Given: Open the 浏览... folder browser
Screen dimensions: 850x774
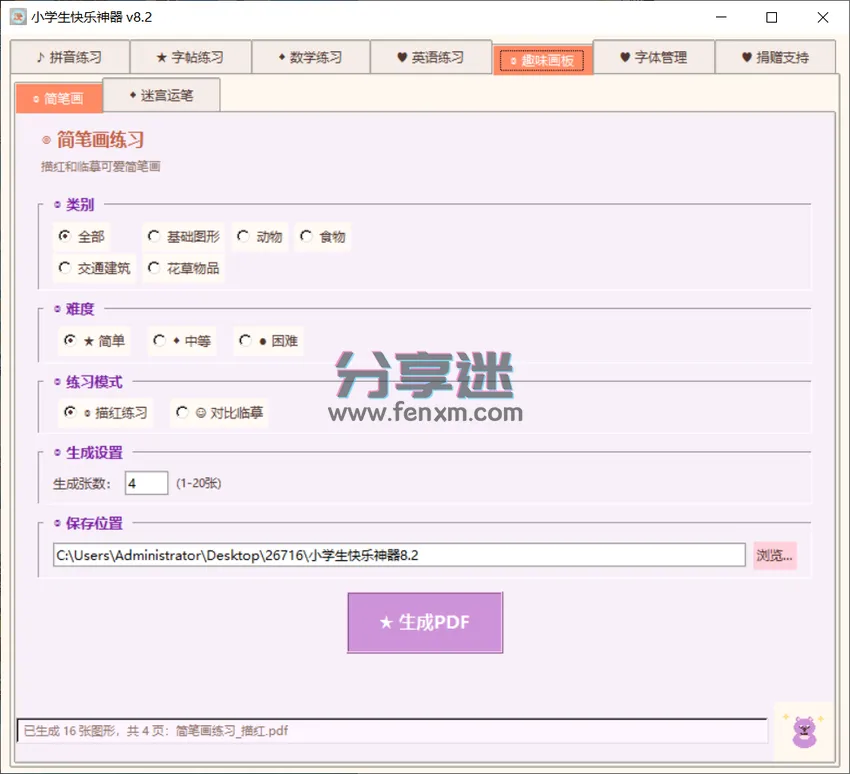Looking at the screenshot, I should pyautogui.click(x=775, y=556).
